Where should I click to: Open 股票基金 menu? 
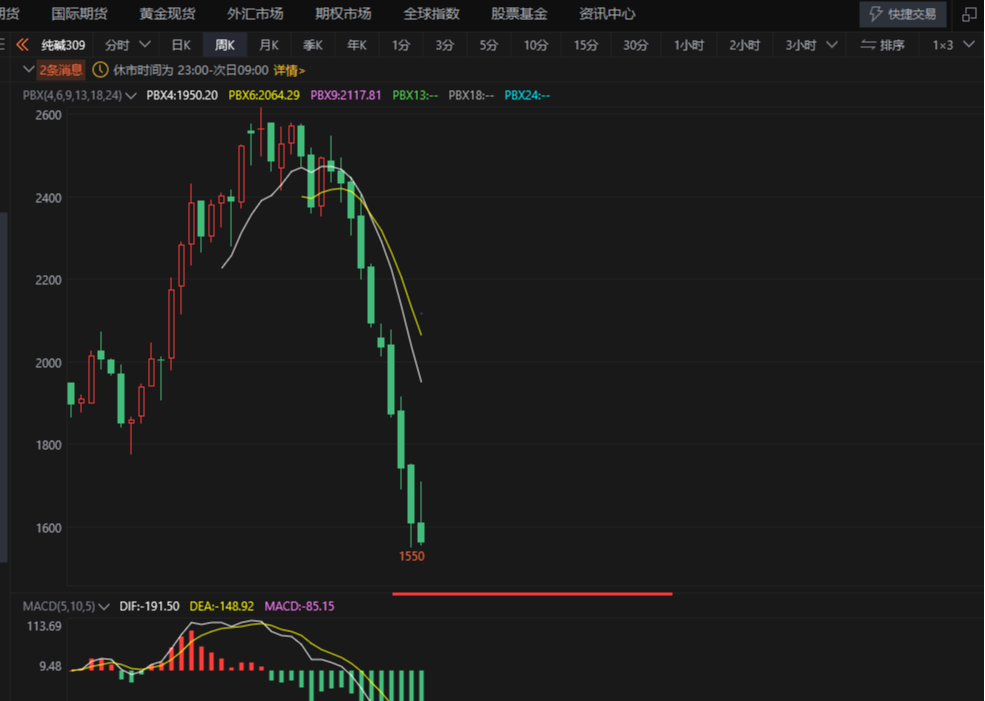pyautogui.click(x=519, y=13)
